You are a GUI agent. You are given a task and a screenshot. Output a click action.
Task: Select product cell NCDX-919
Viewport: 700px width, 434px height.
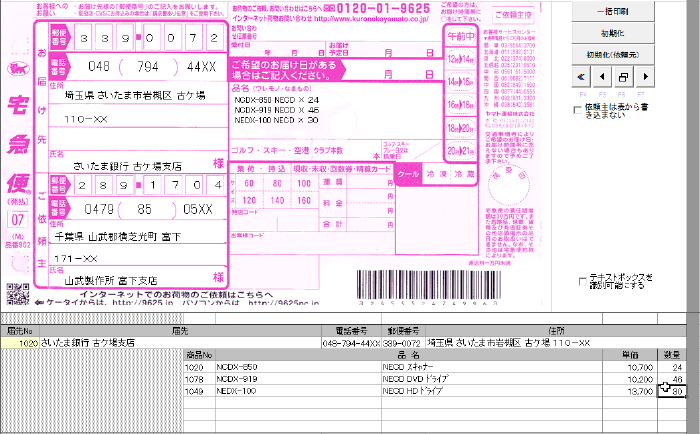coord(298,379)
